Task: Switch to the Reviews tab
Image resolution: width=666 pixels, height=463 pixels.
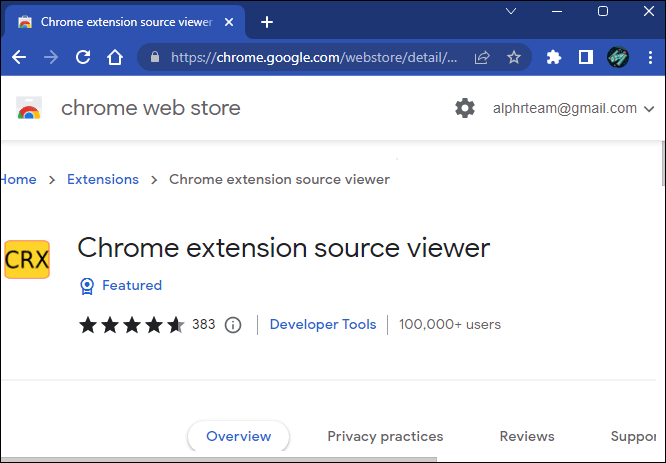Action: coord(527,436)
